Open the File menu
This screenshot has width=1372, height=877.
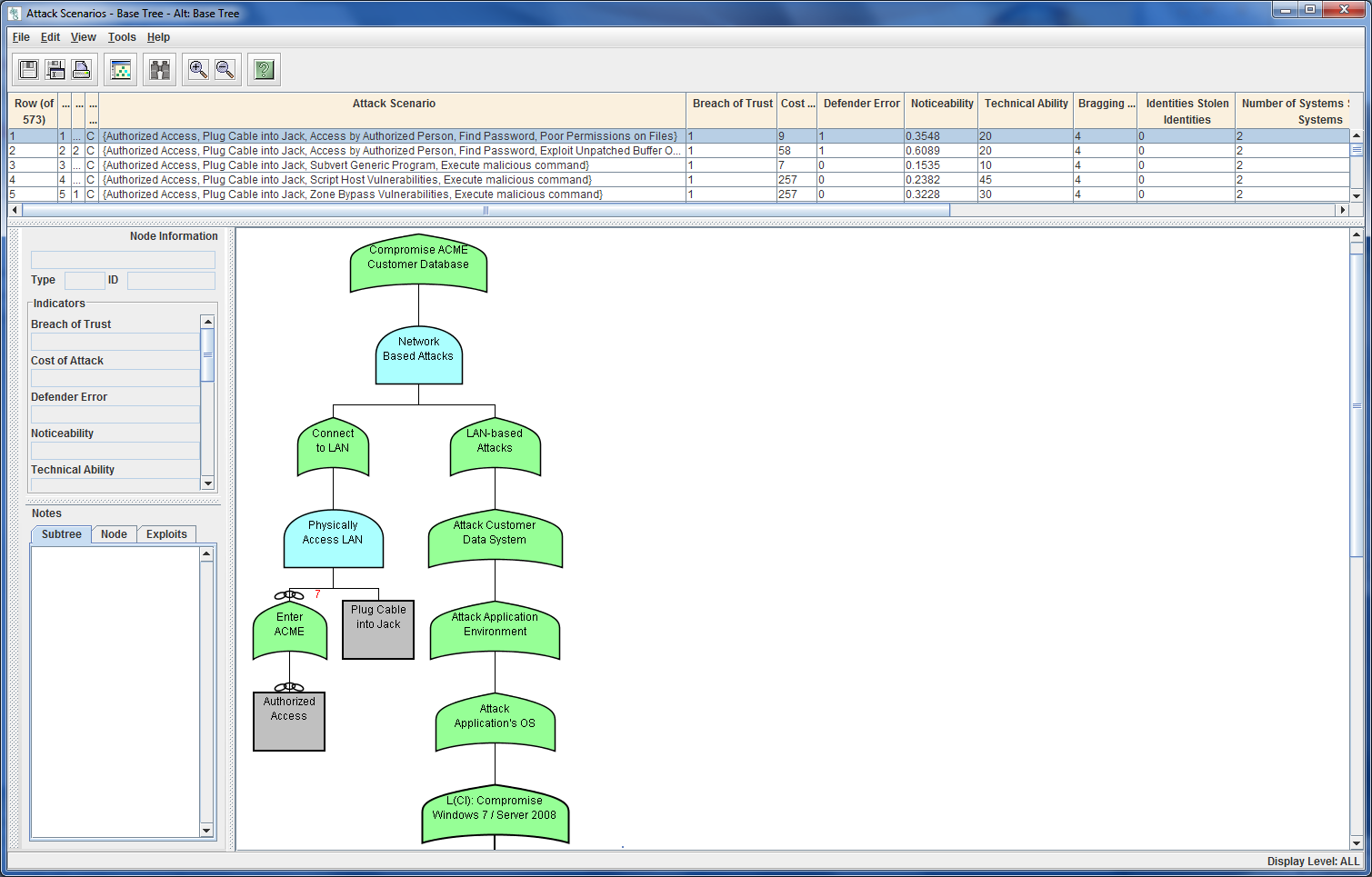click(21, 37)
